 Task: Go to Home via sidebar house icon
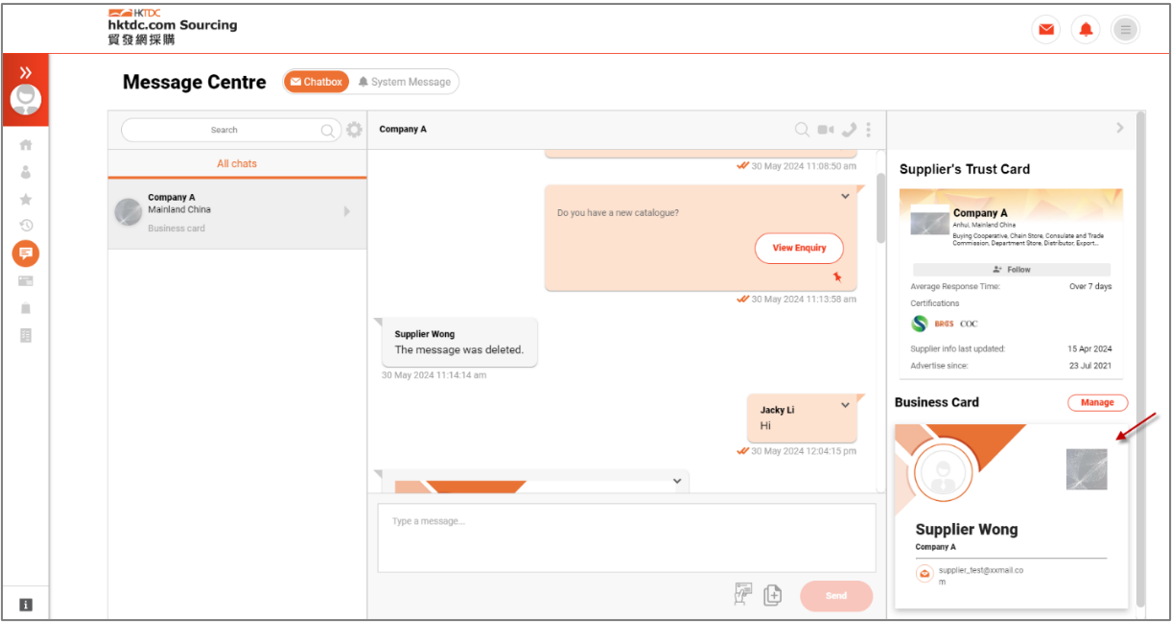pos(26,145)
